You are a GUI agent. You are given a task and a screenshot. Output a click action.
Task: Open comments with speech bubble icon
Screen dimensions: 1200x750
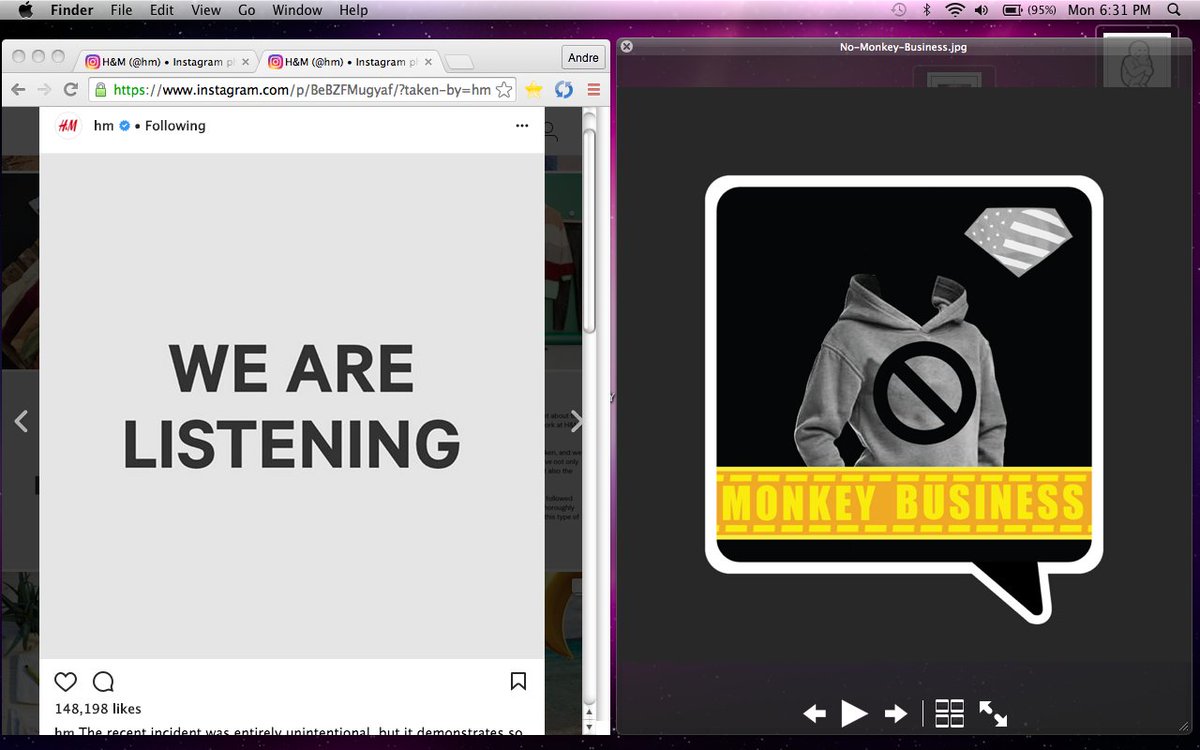[x=103, y=682]
